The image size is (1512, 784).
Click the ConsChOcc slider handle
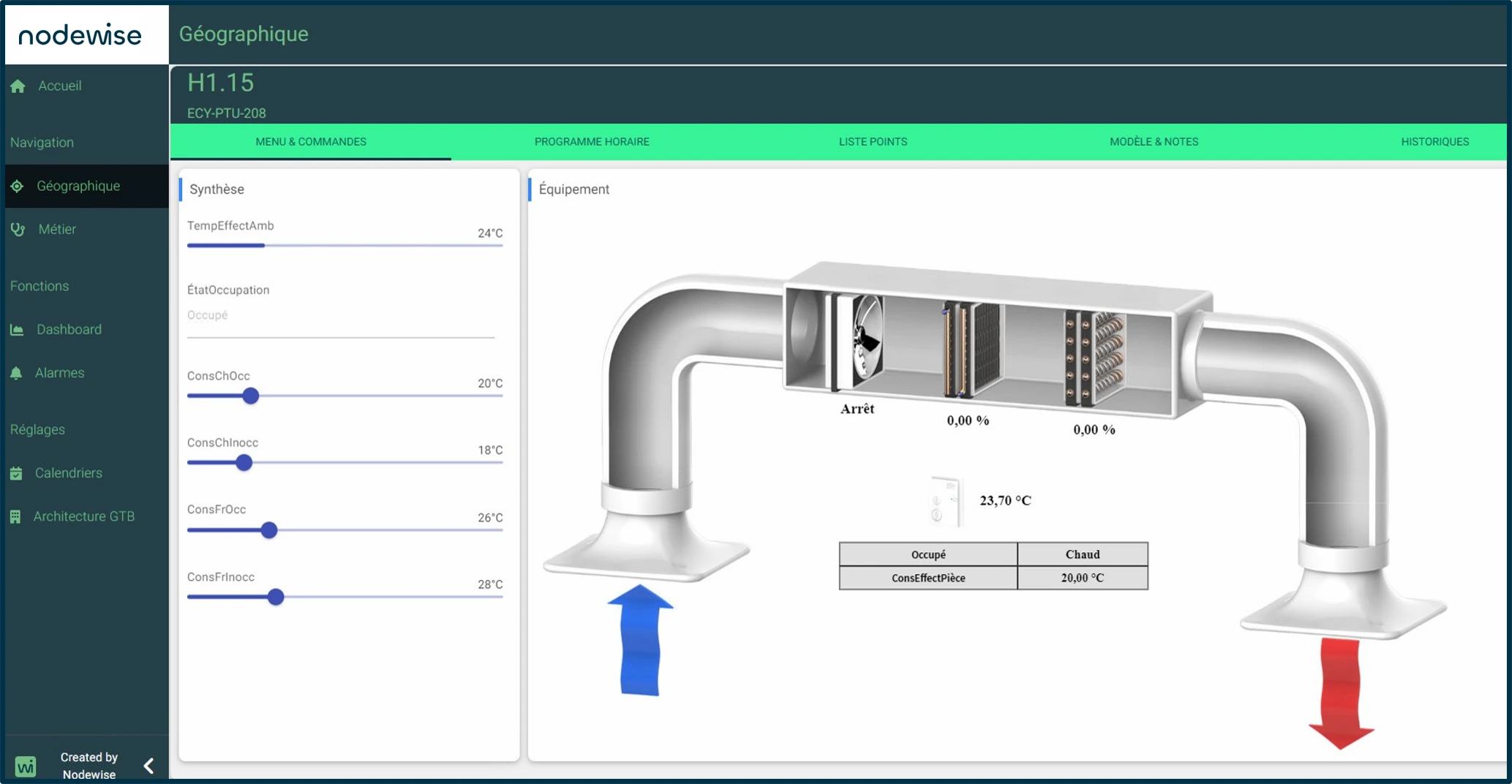[x=251, y=396]
